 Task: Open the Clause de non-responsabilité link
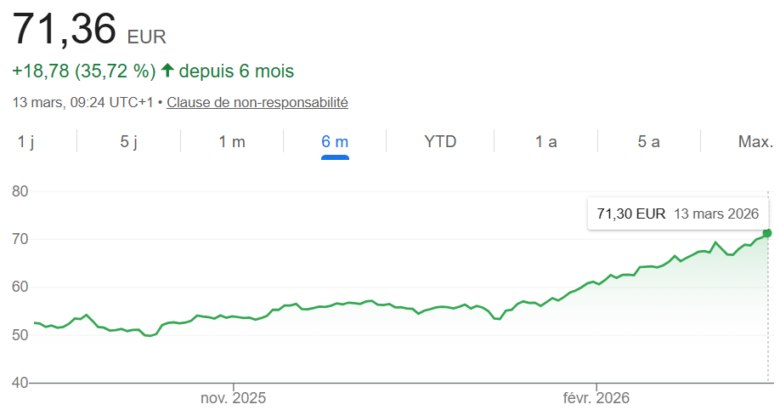pos(257,102)
